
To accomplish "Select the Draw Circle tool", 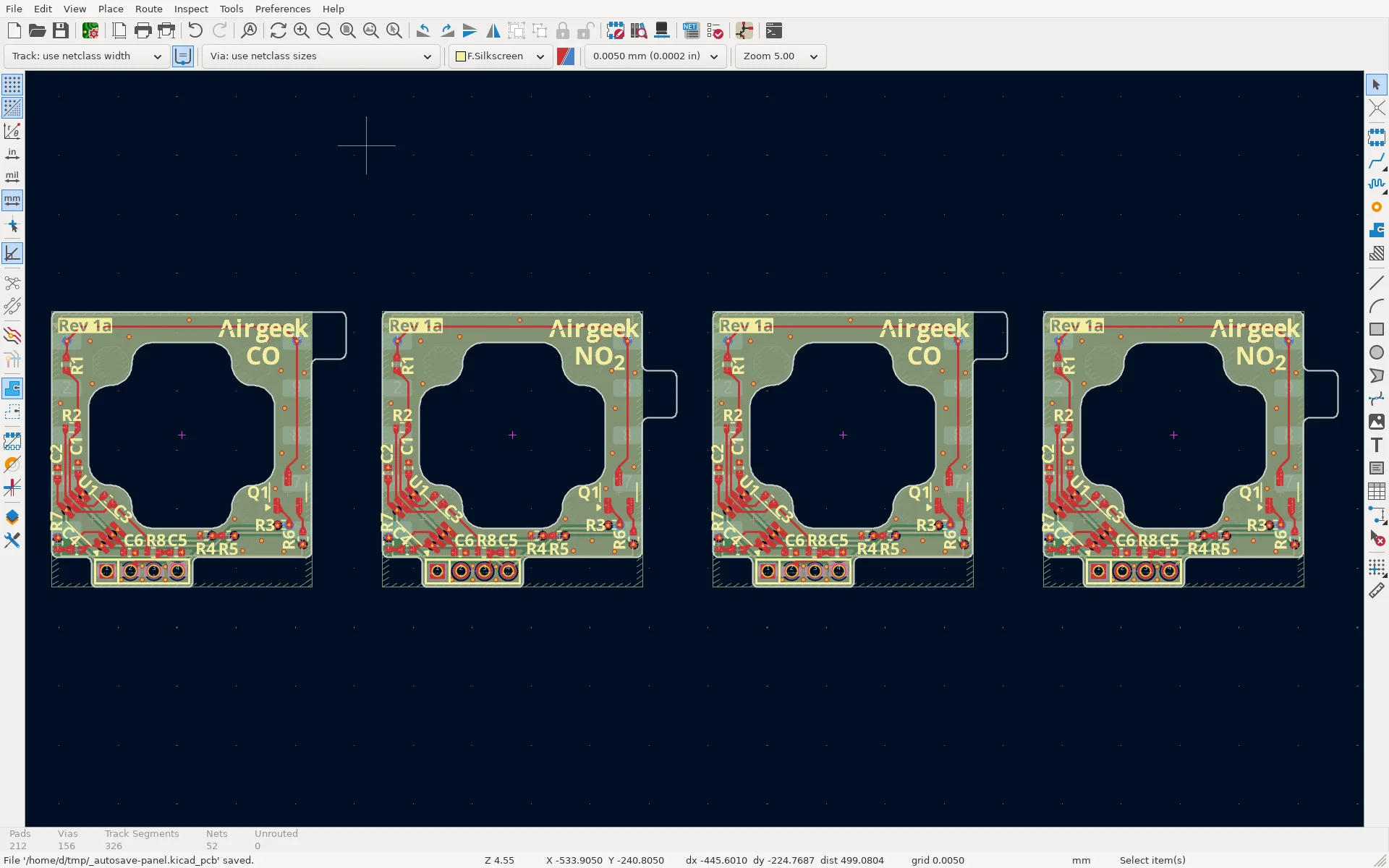I will coord(1377,352).
